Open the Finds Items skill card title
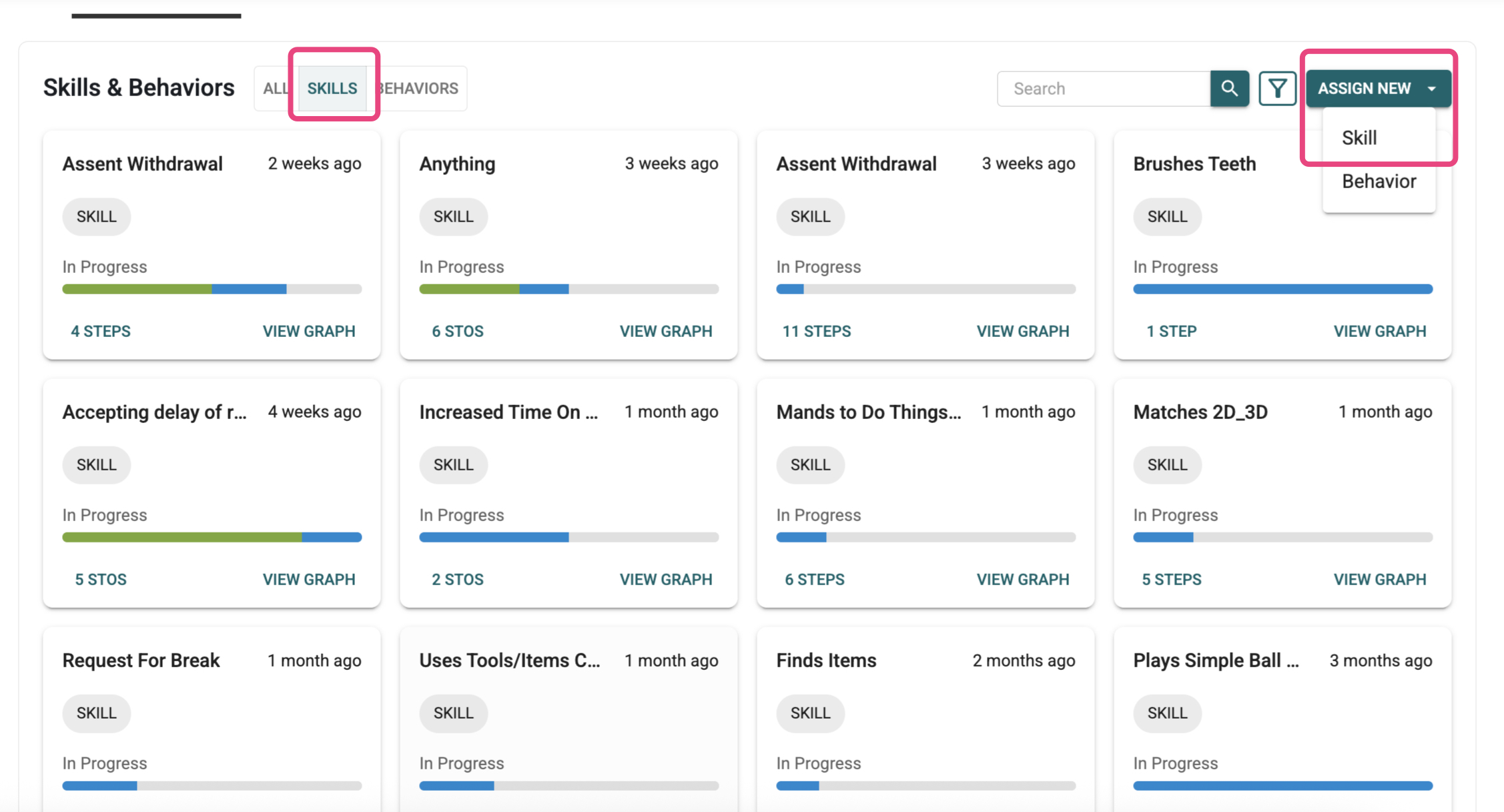Screen dimensions: 1504x812 click(826, 661)
